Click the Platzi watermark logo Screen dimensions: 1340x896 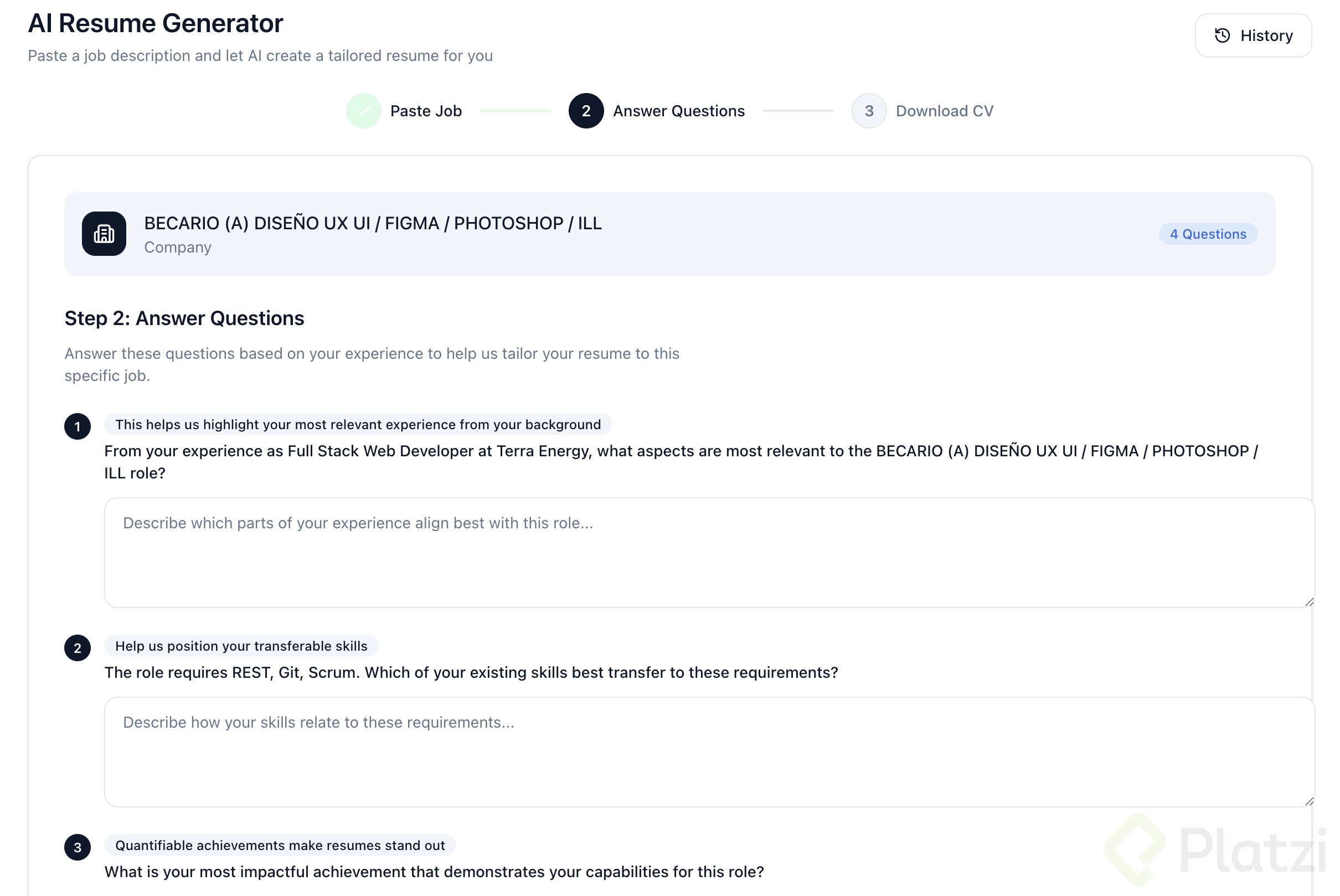tap(1214, 849)
